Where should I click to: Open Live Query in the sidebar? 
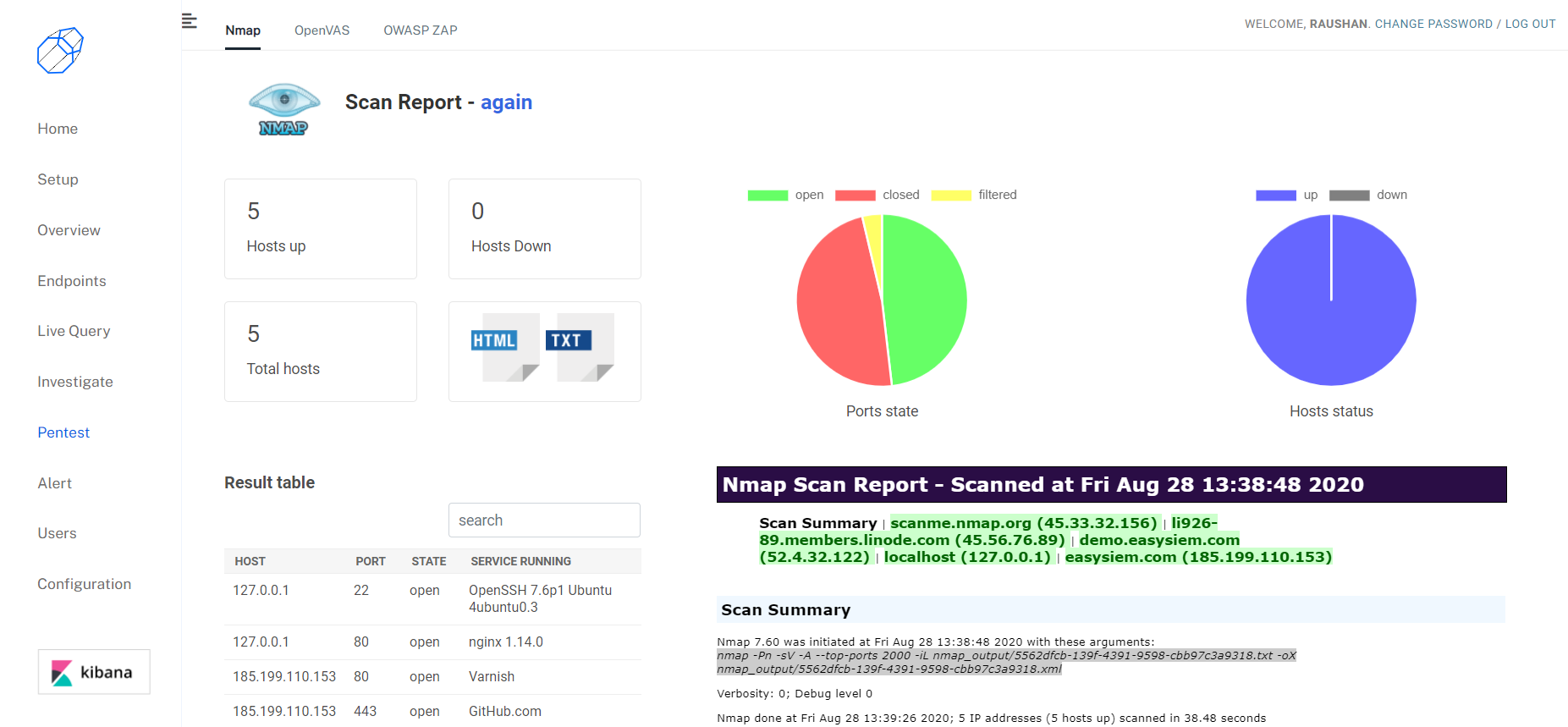pyautogui.click(x=74, y=331)
